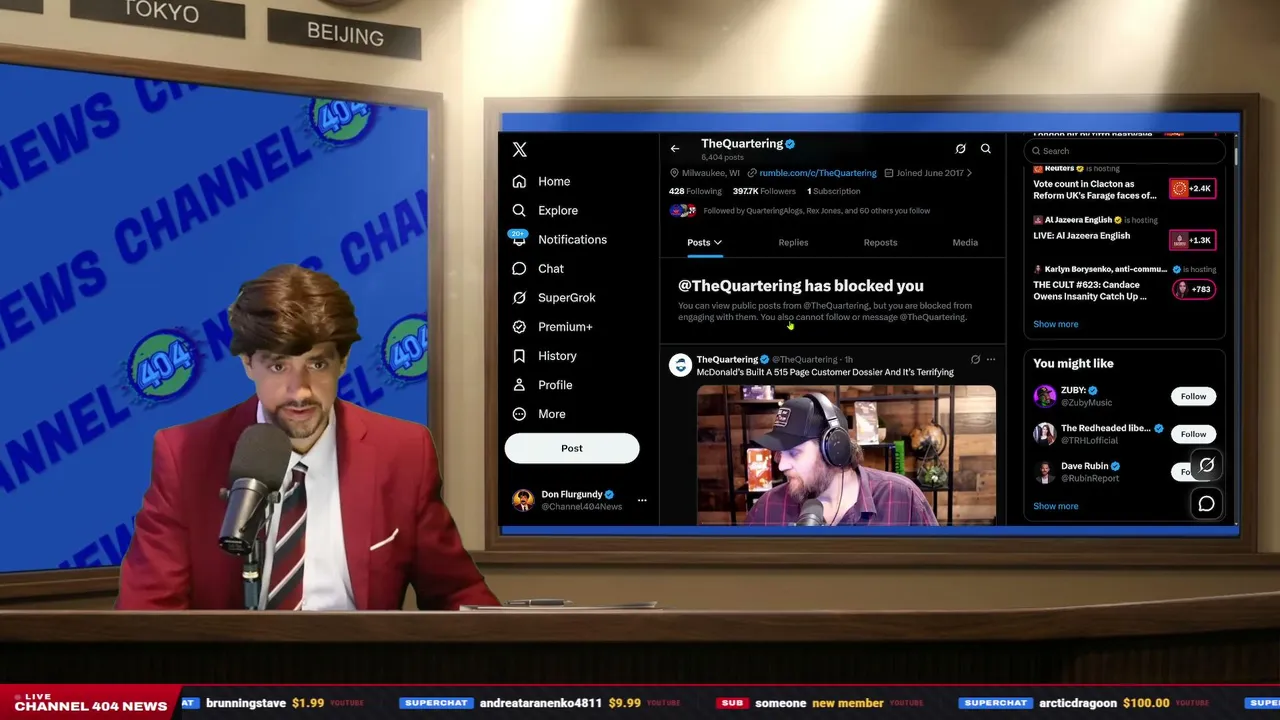1280x720 pixels.
Task: Open Notifications with the 20+ badge
Action: (559, 239)
